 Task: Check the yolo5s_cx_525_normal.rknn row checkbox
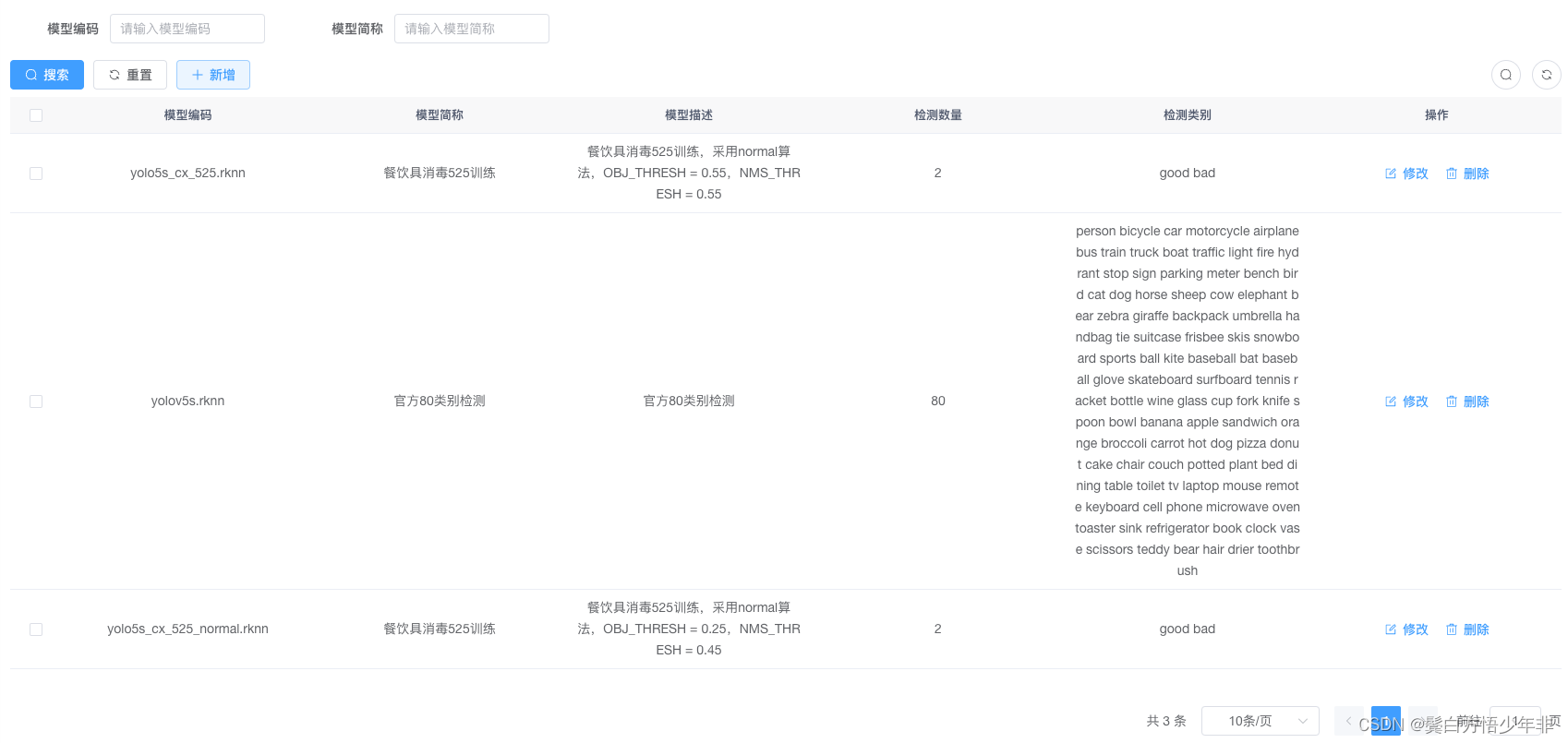click(x=36, y=629)
